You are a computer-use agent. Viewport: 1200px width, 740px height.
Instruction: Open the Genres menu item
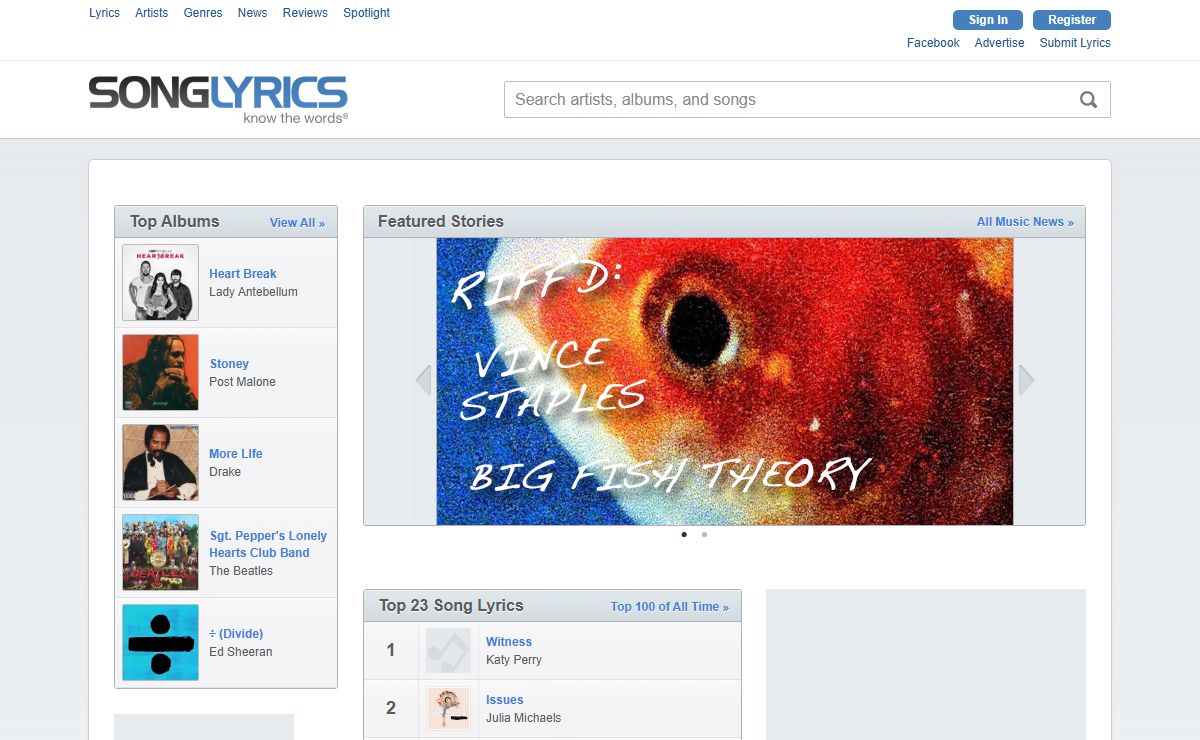pos(203,13)
